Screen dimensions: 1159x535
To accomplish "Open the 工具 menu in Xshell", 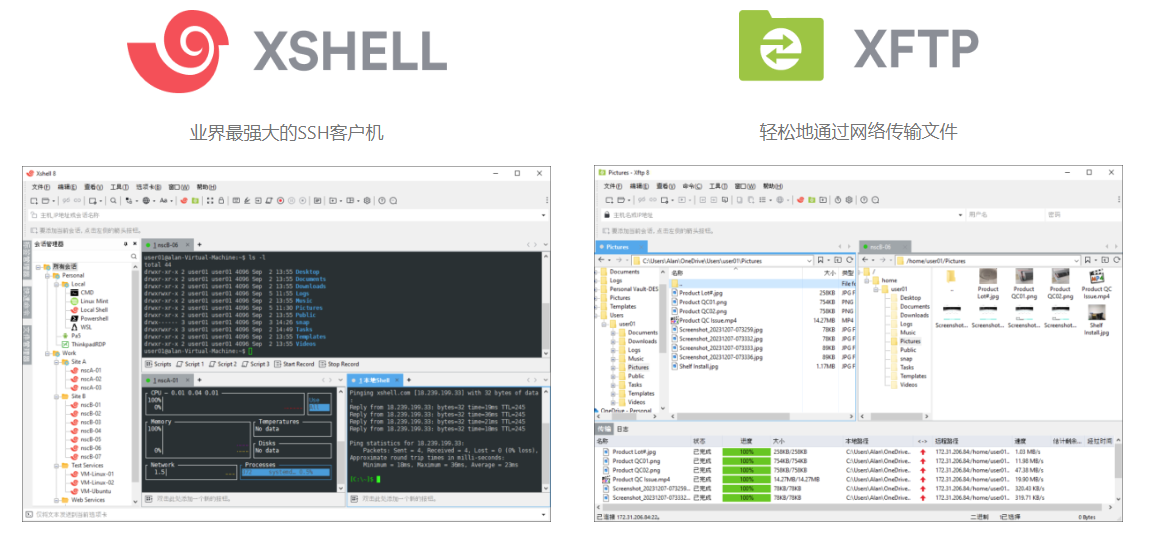I will [x=119, y=187].
